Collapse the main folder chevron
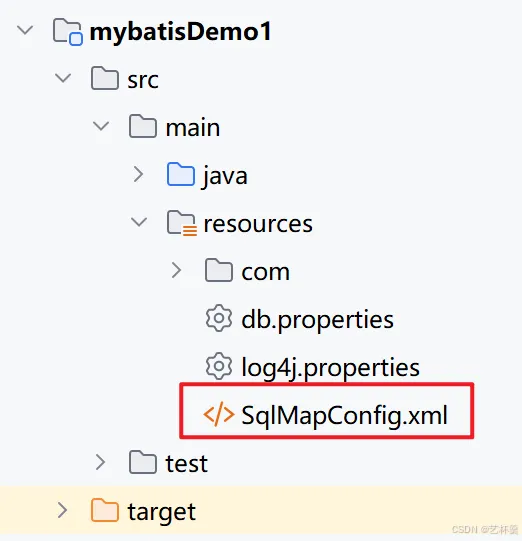This screenshot has height=541, width=522. coord(101,126)
